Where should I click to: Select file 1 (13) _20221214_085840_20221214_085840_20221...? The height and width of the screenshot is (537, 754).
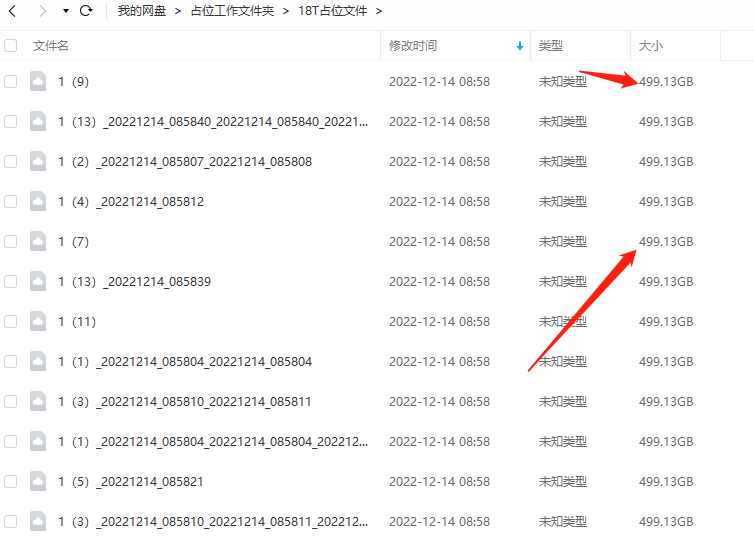[213, 122]
